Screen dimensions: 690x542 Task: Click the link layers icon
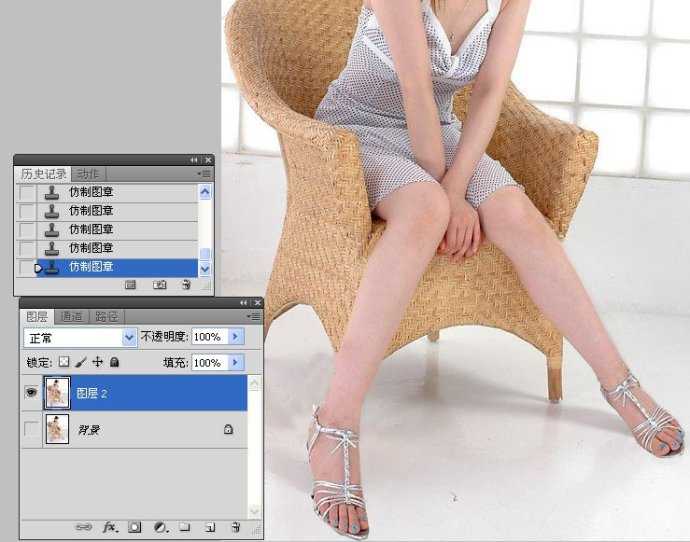point(84,527)
